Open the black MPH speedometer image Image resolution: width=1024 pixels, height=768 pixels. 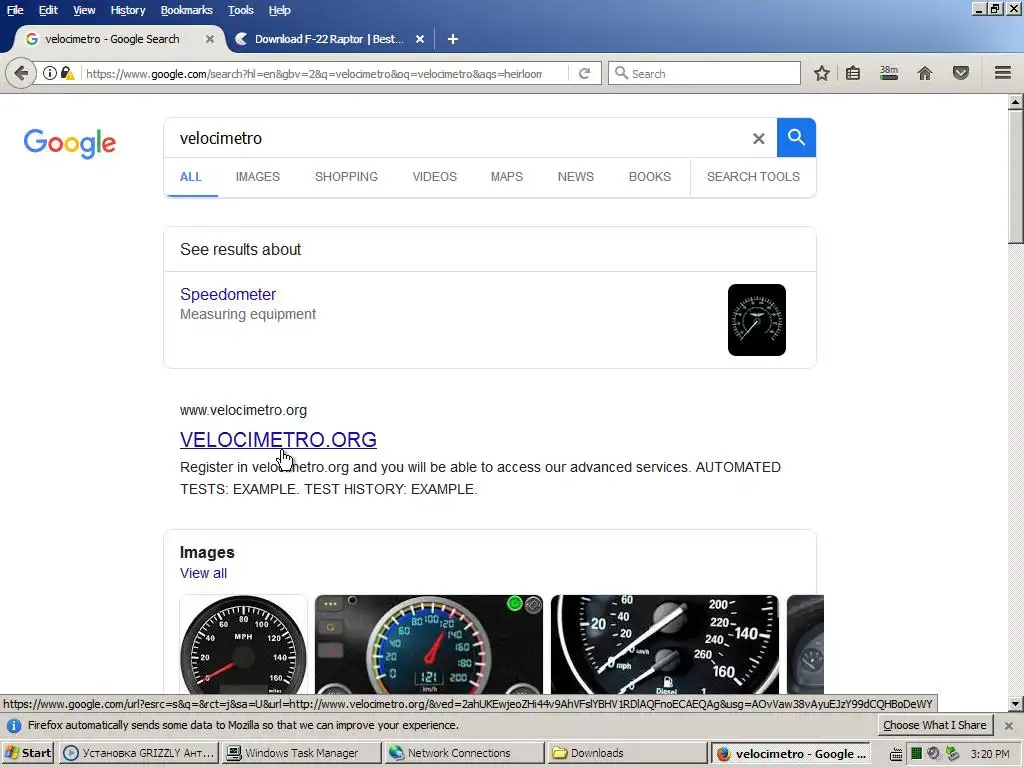click(243, 644)
